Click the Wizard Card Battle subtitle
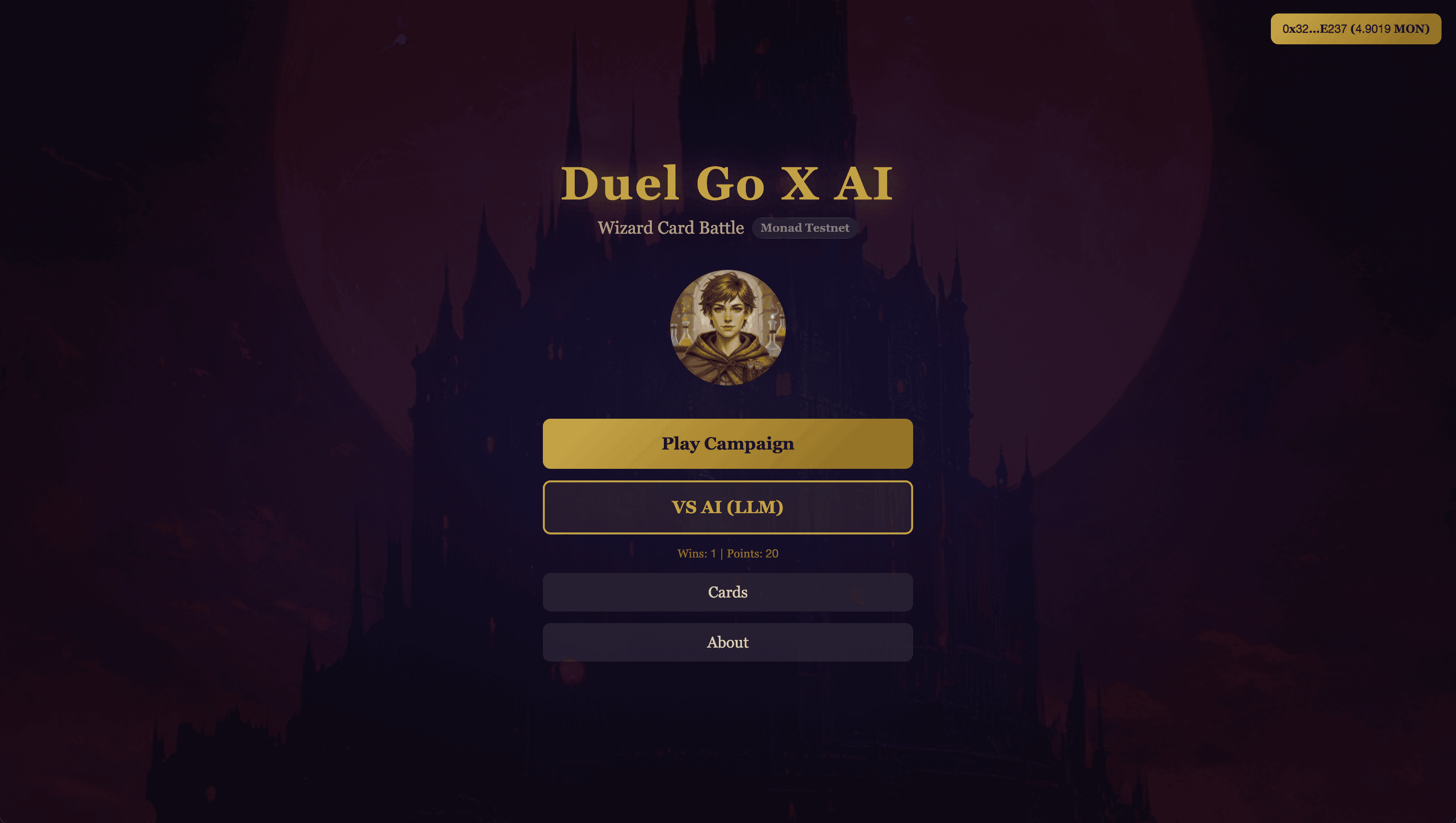The image size is (1456, 823). pyautogui.click(x=671, y=228)
